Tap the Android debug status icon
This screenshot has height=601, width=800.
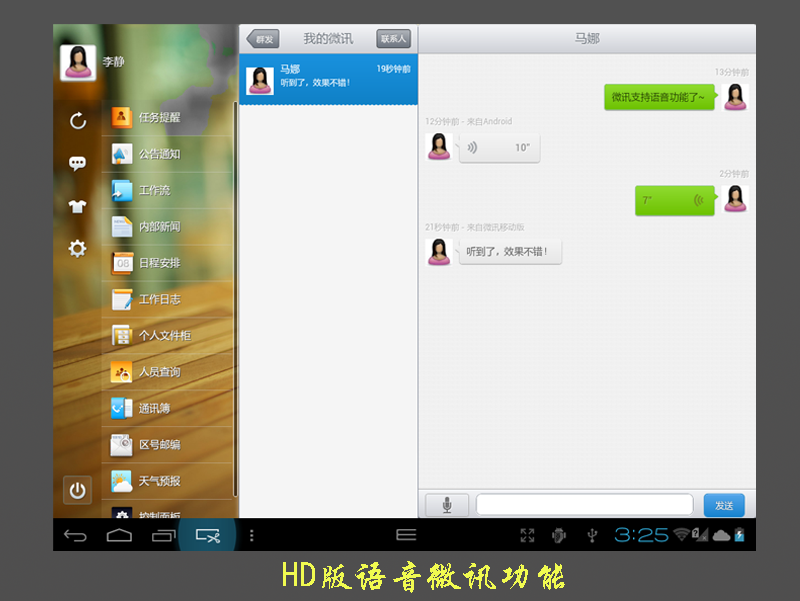tap(559, 535)
